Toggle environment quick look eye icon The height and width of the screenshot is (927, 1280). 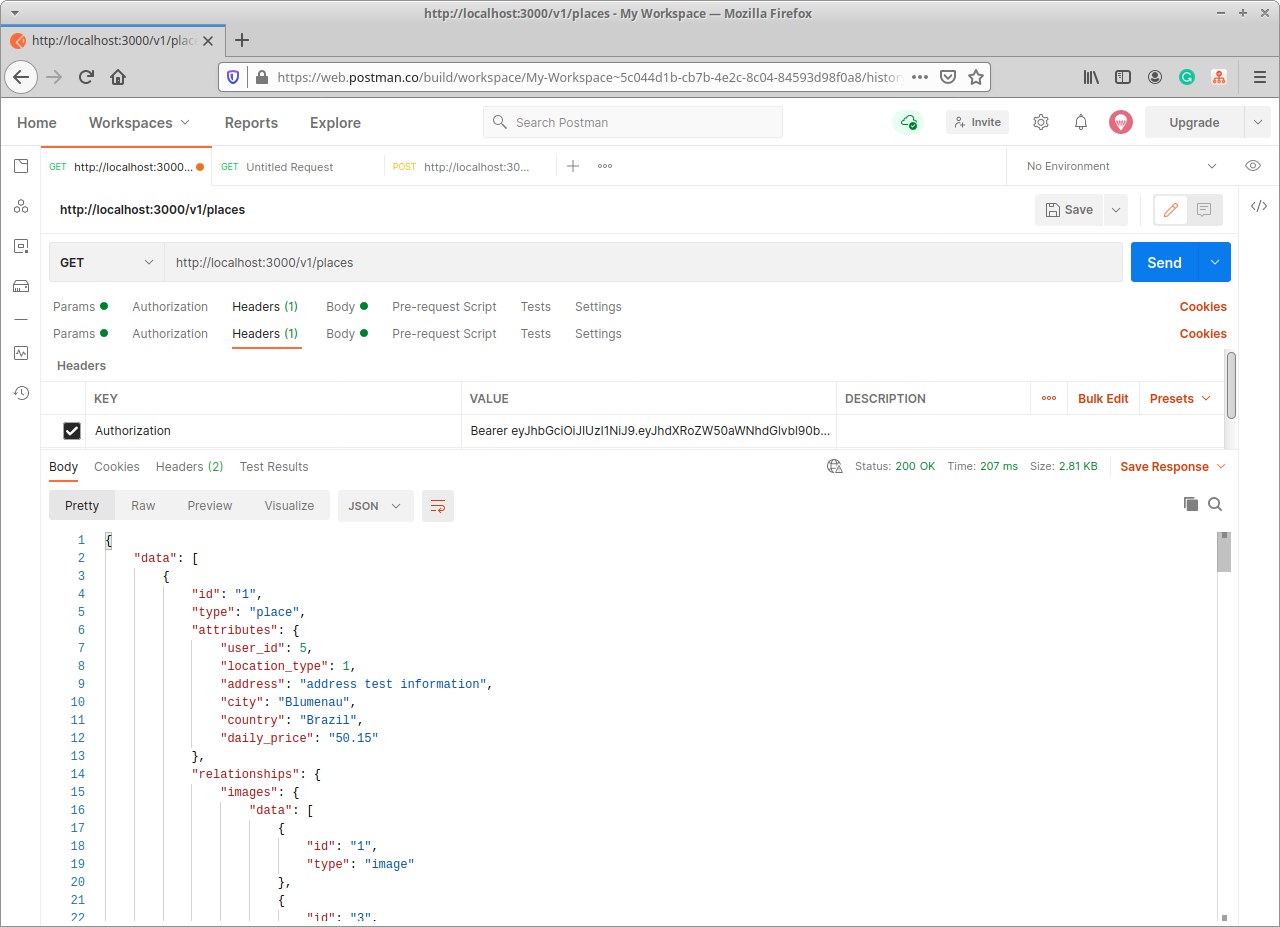click(x=1253, y=166)
